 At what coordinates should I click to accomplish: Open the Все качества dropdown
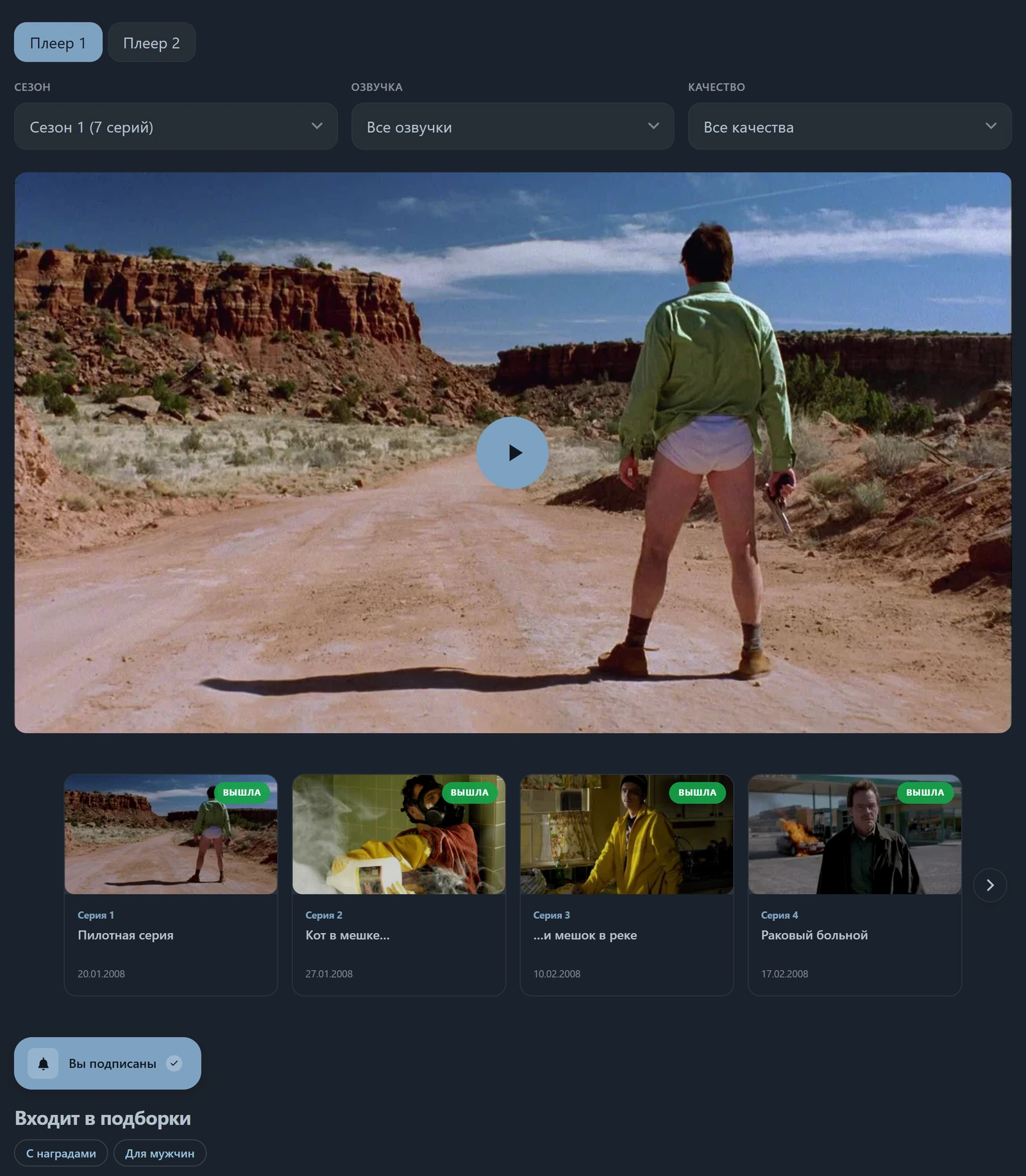pos(850,126)
